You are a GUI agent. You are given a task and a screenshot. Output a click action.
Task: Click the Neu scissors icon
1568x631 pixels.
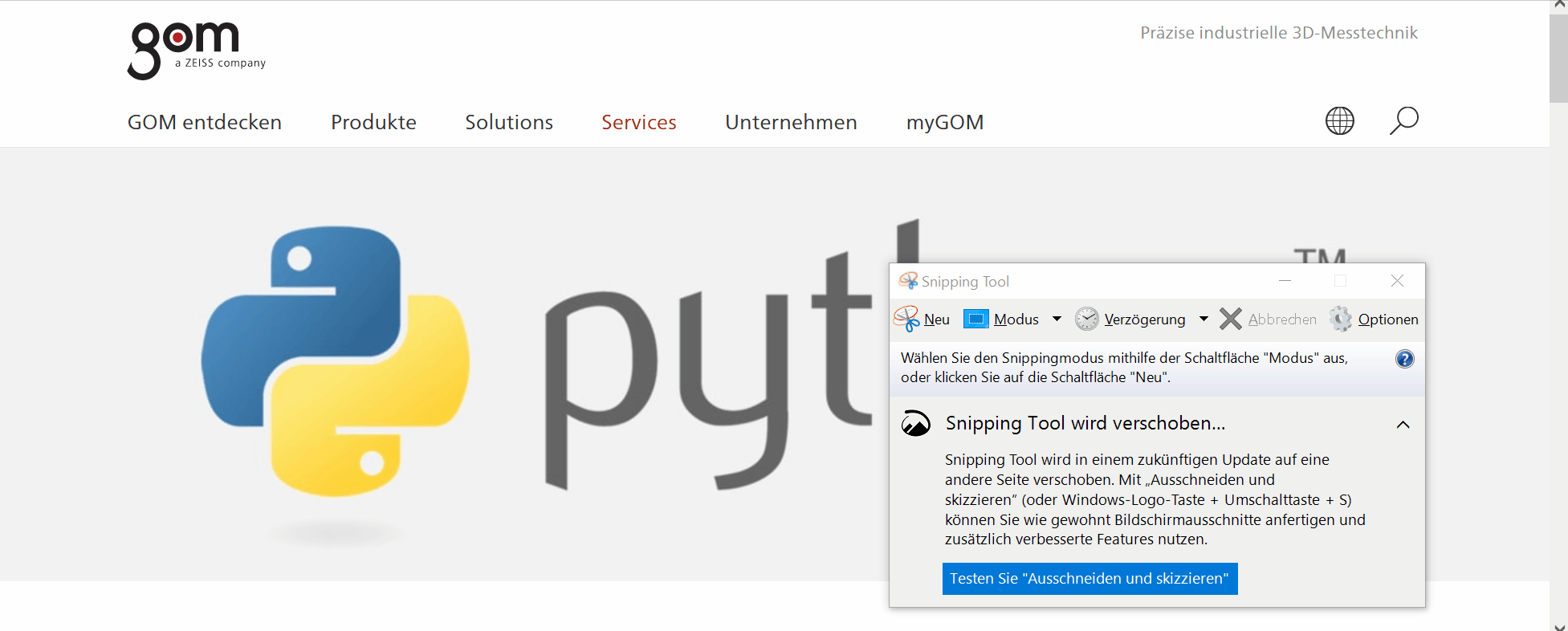pos(906,320)
